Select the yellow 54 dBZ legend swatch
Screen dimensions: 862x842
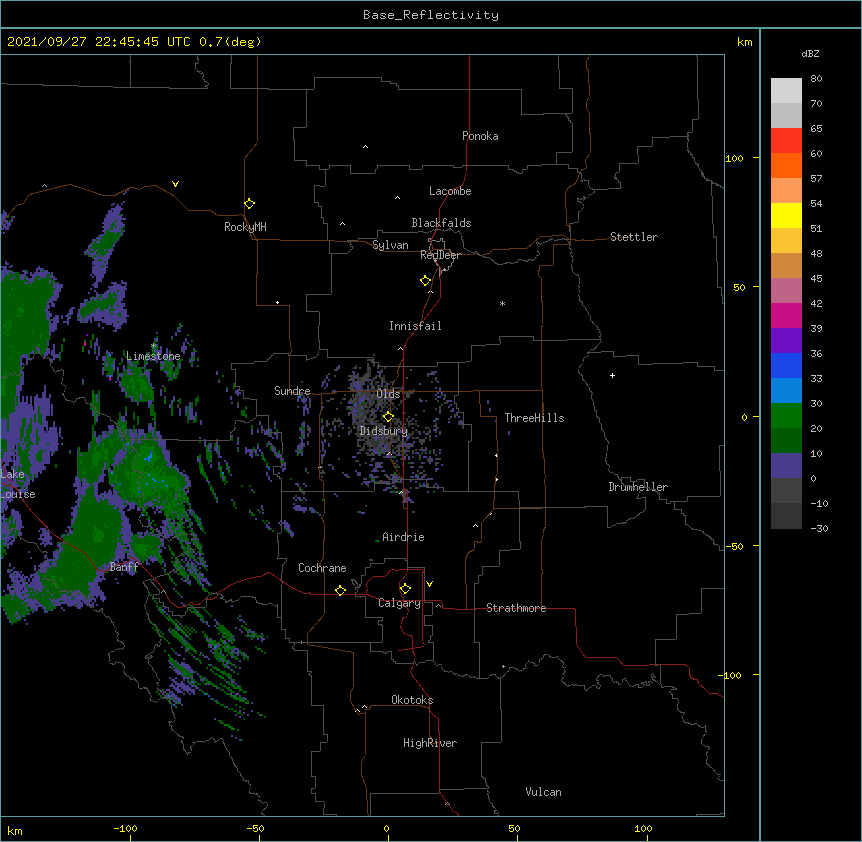pyautogui.click(x=786, y=215)
